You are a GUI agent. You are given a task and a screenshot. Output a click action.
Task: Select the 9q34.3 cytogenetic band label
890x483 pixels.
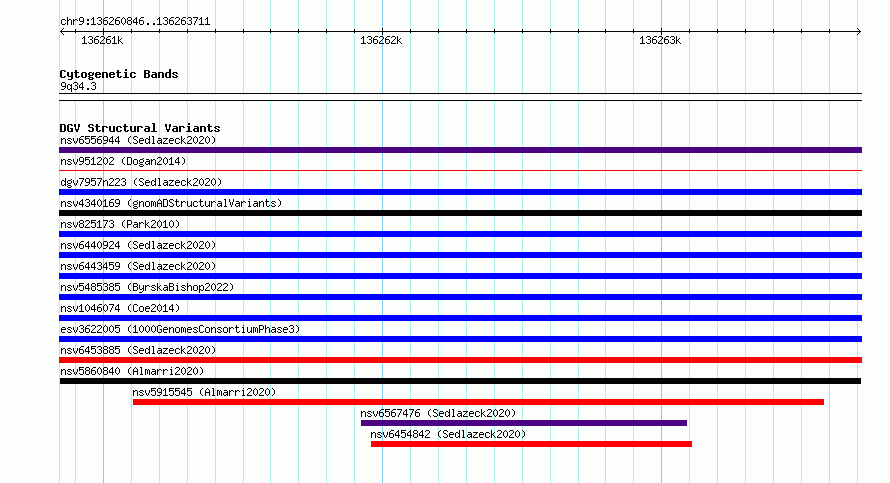tap(78, 86)
